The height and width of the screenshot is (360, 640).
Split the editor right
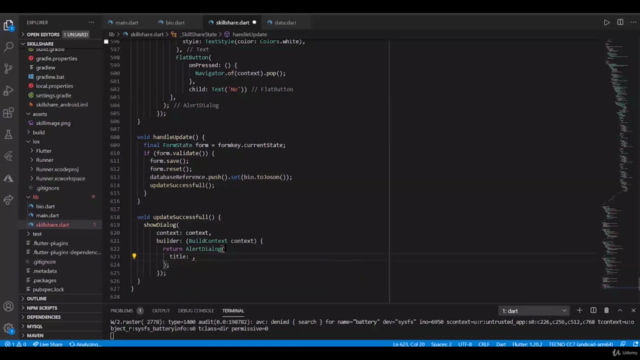pos(620,22)
